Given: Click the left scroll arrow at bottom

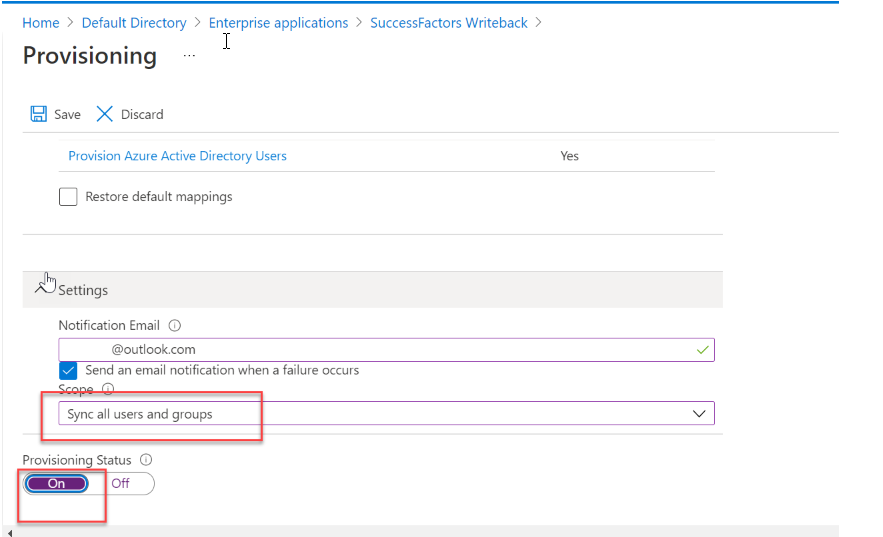Looking at the screenshot, I should [x=10, y=532].
